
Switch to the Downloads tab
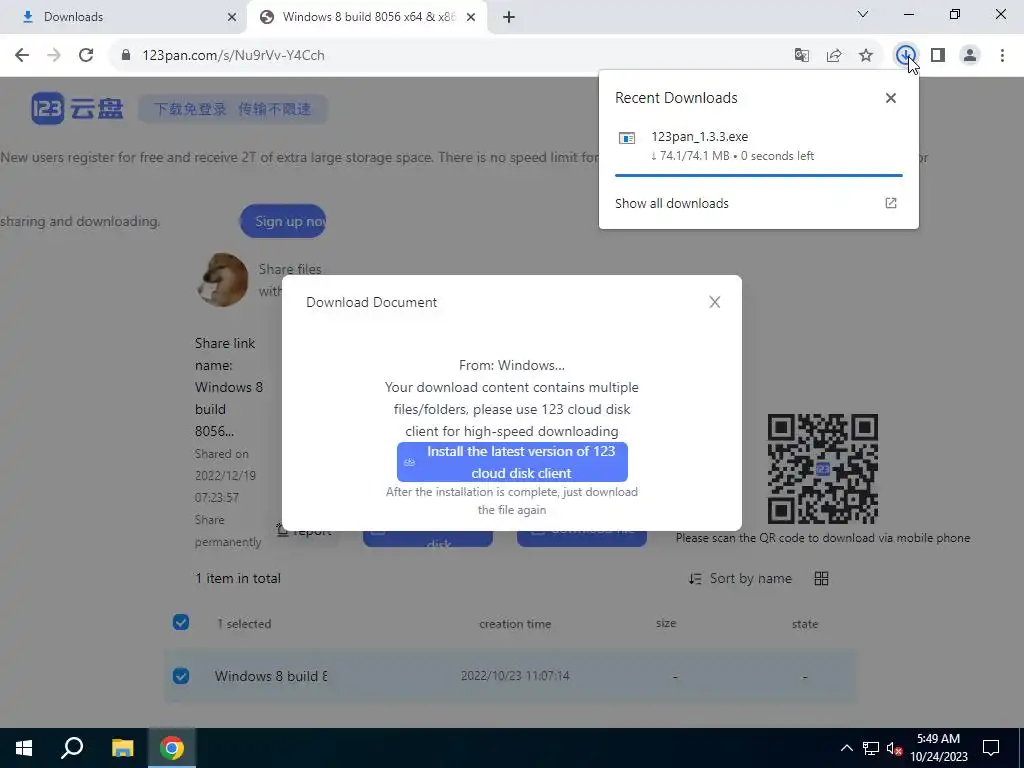tap(124, 17)
